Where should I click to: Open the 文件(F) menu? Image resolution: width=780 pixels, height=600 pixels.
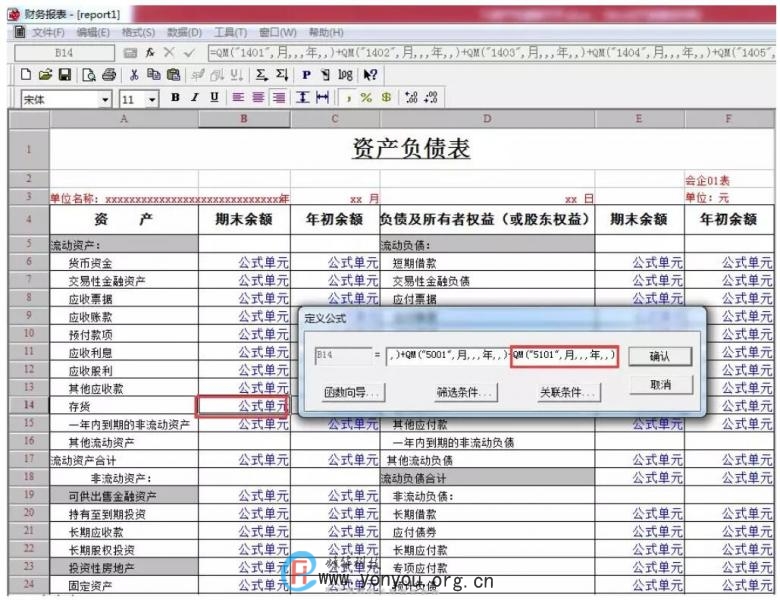(48, 33)
